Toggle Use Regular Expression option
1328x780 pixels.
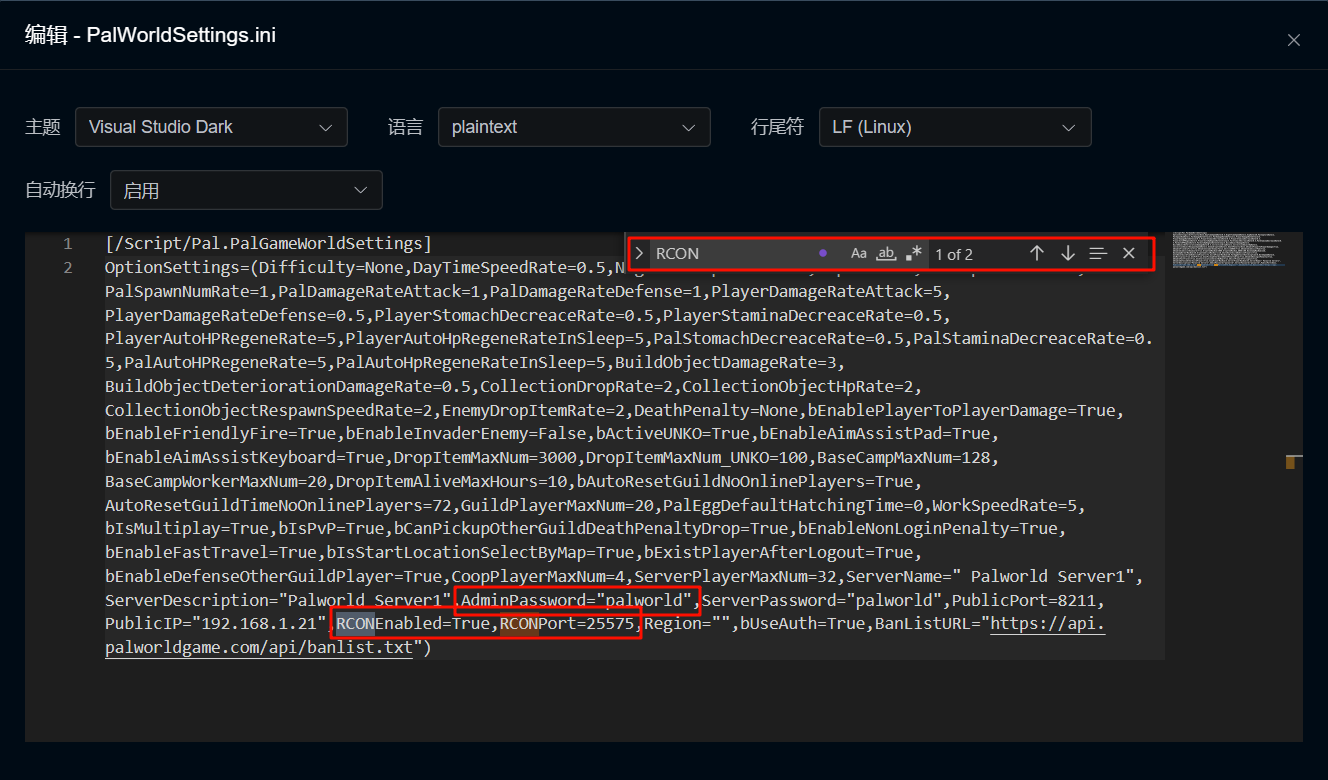tap(913, 254)
